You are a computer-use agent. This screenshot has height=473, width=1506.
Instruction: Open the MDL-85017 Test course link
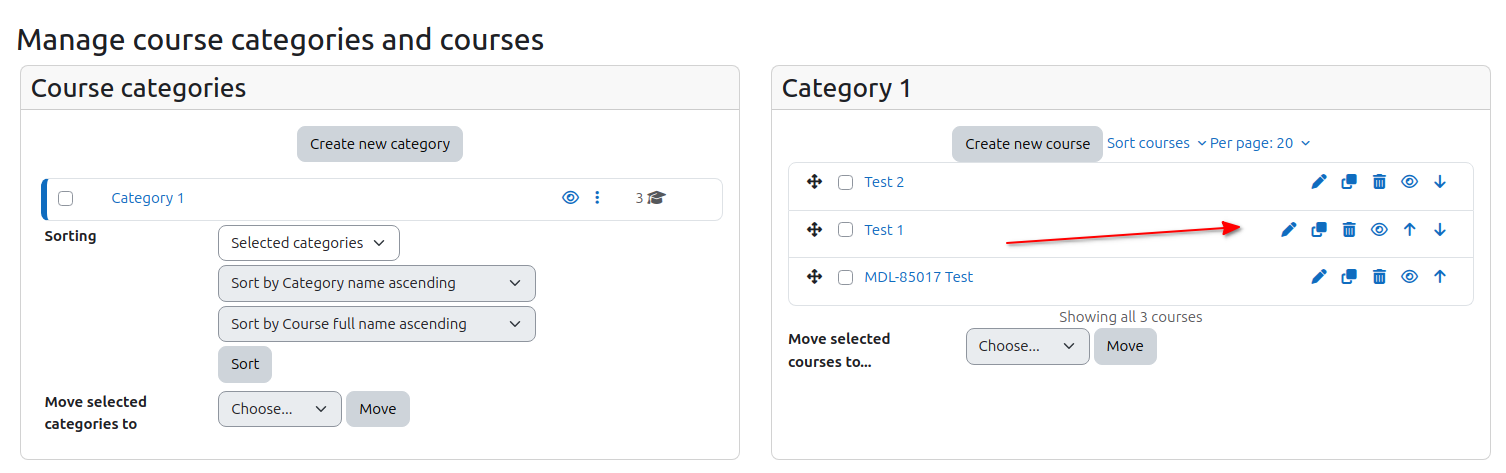(918, 277)
